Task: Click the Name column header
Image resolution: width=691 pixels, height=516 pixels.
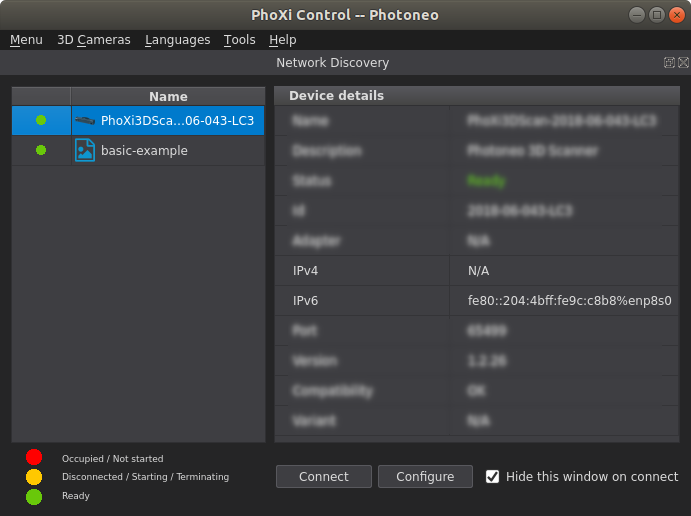Action: point(168,96)
